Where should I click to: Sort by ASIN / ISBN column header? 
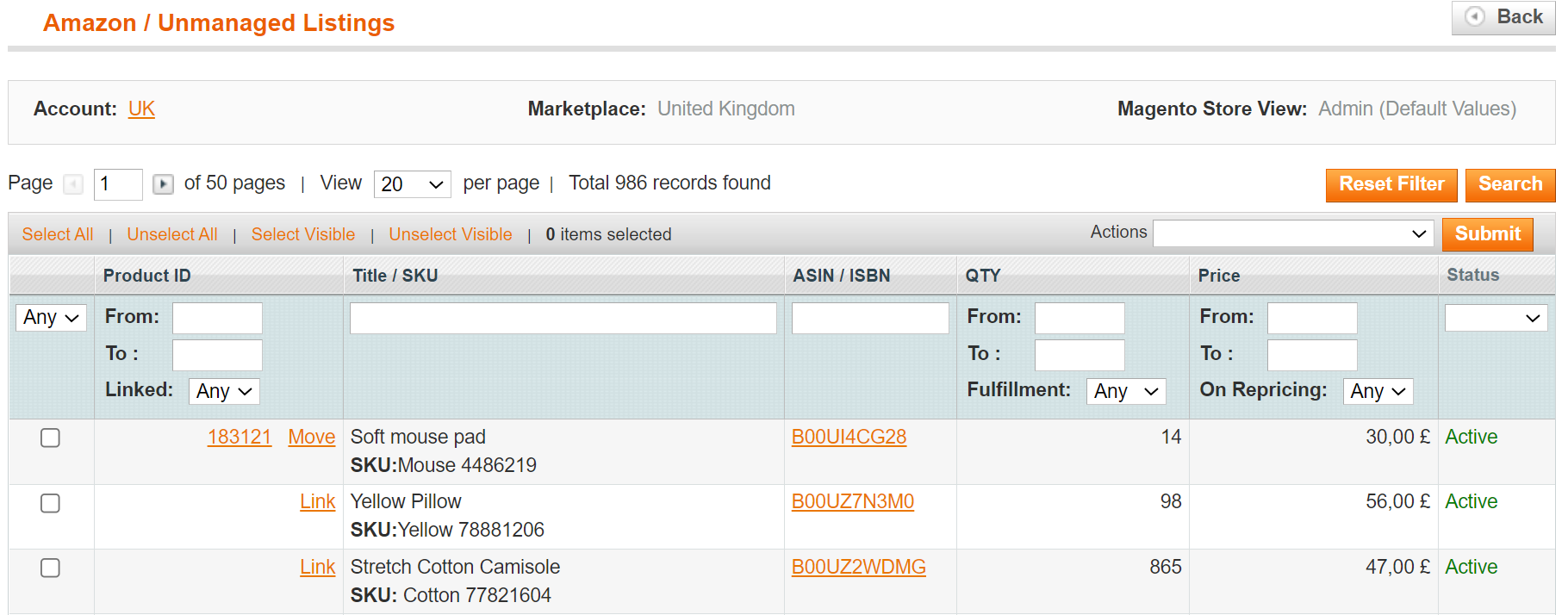click(842, 276)
